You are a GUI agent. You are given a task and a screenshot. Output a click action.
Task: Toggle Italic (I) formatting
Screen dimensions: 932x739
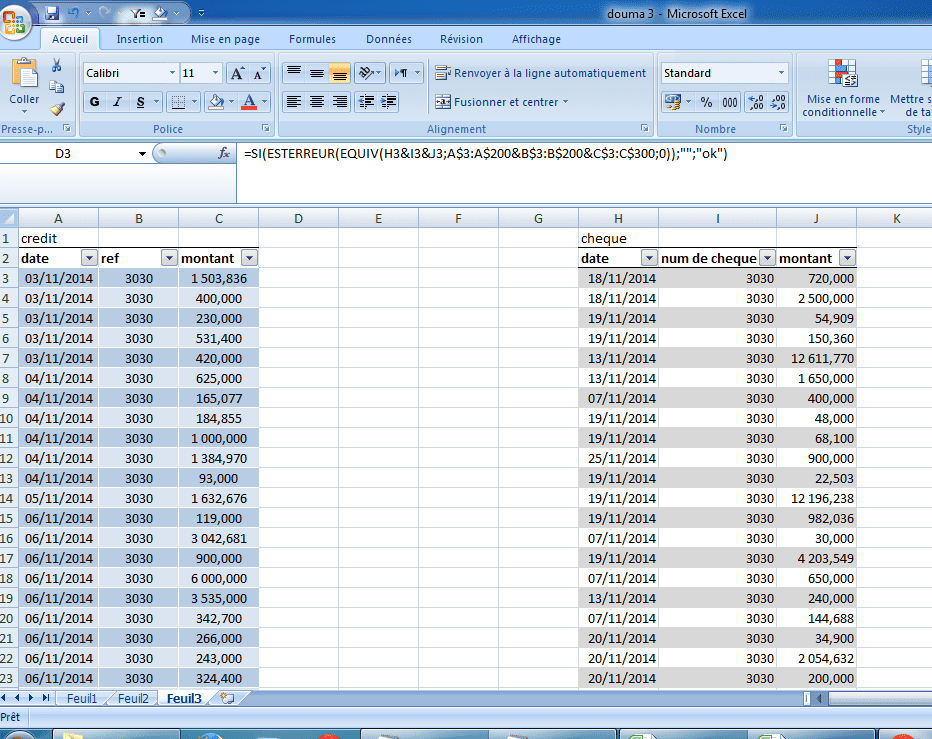pos(118,102)
